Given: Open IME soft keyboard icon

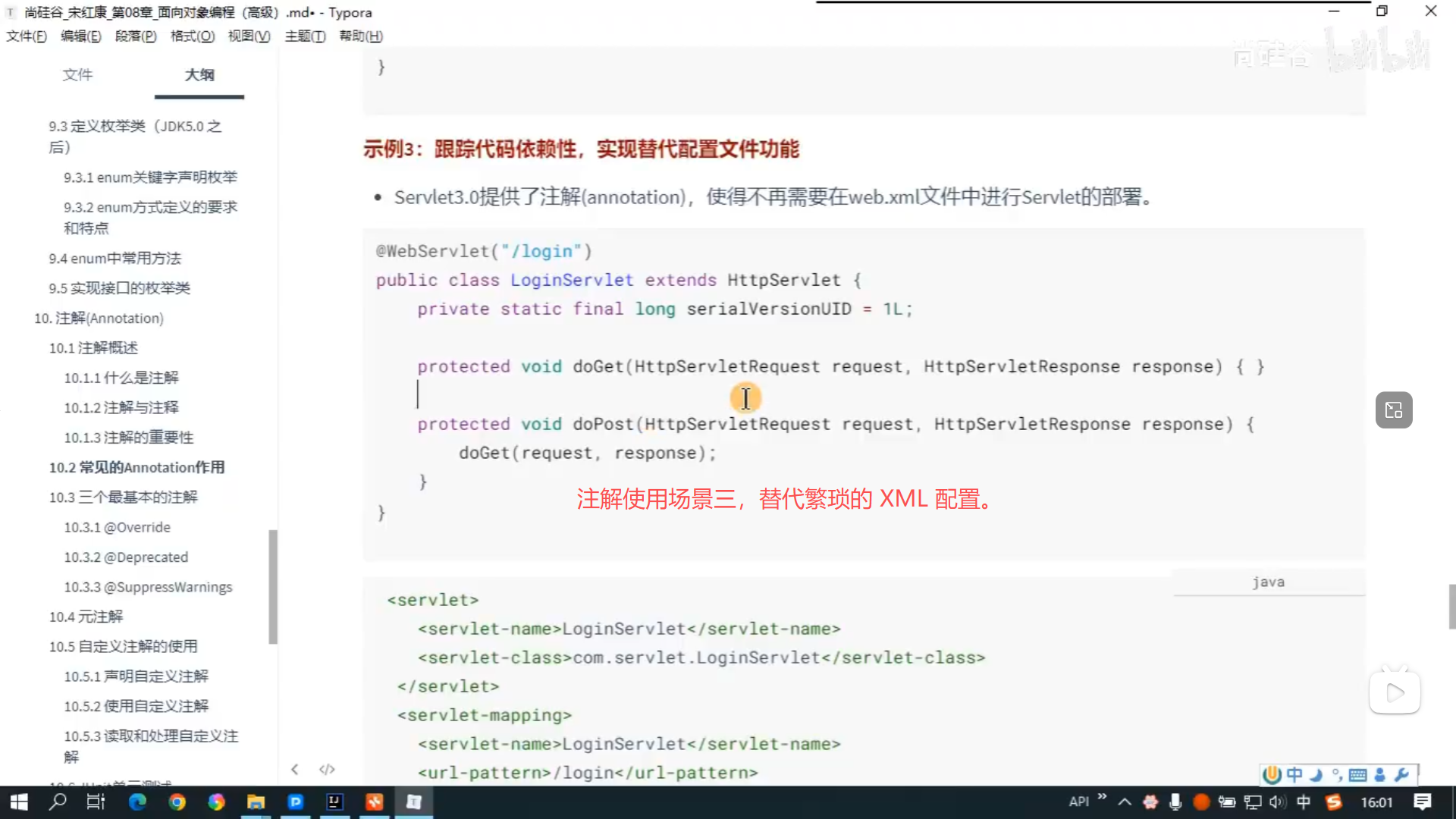Looking at the screenshot, I should [1358, 774].
